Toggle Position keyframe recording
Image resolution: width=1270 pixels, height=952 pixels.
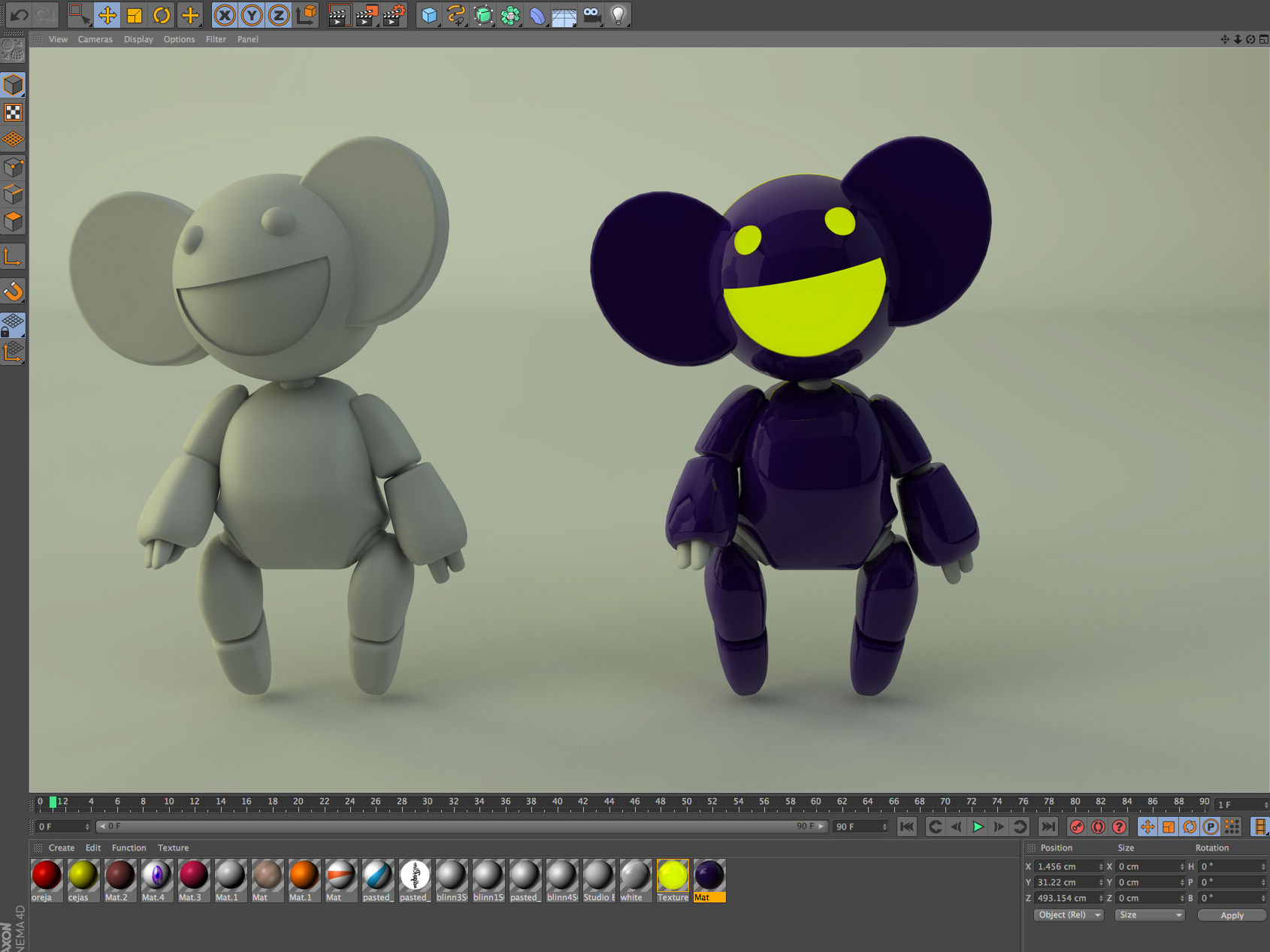tap(1148, 827)
